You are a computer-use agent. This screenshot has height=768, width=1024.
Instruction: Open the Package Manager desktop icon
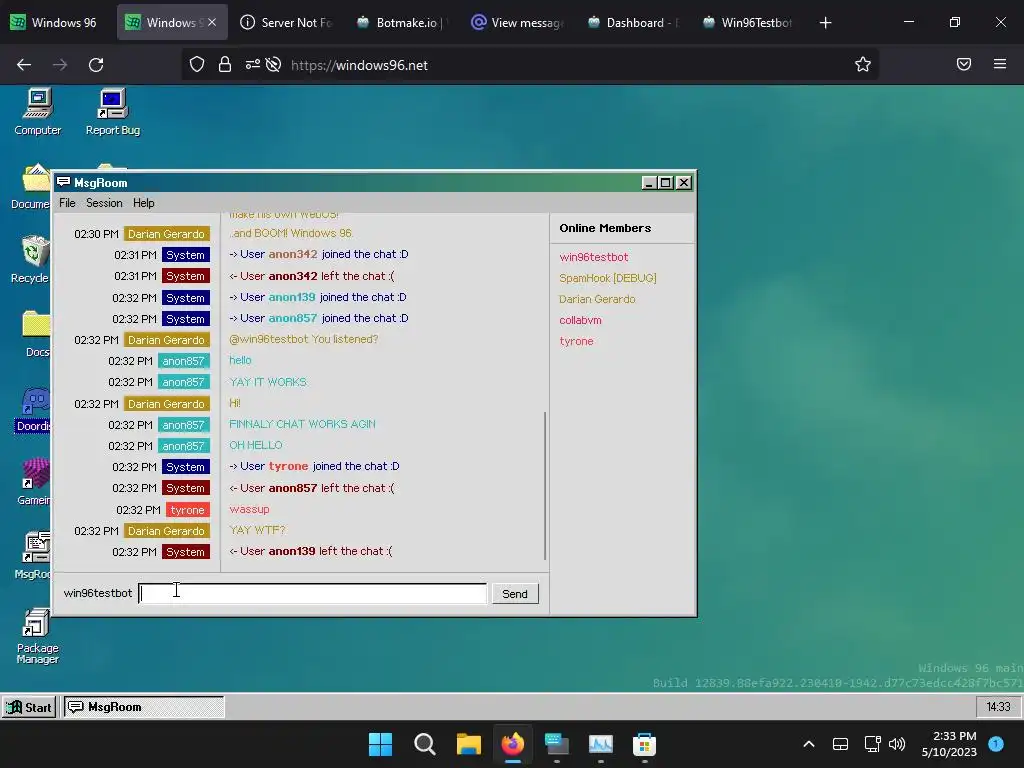(x=37, y=636)
